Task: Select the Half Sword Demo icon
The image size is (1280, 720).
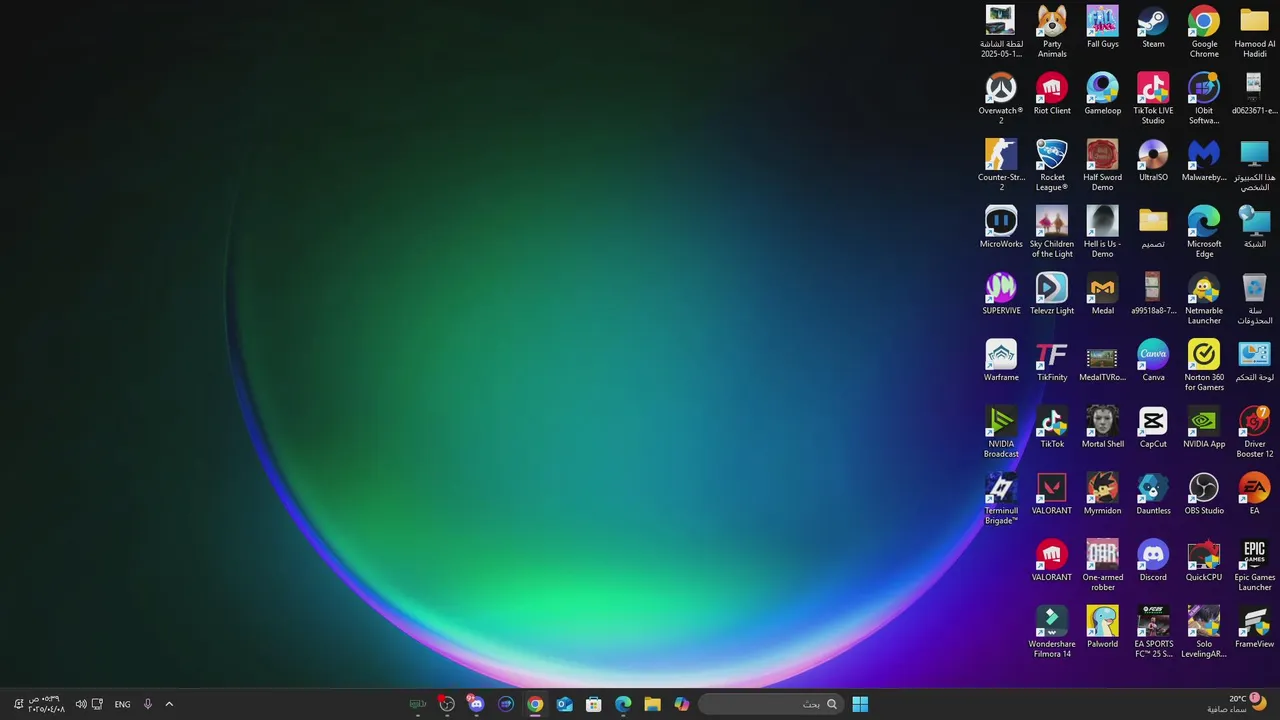Action: click(1102, 165)
